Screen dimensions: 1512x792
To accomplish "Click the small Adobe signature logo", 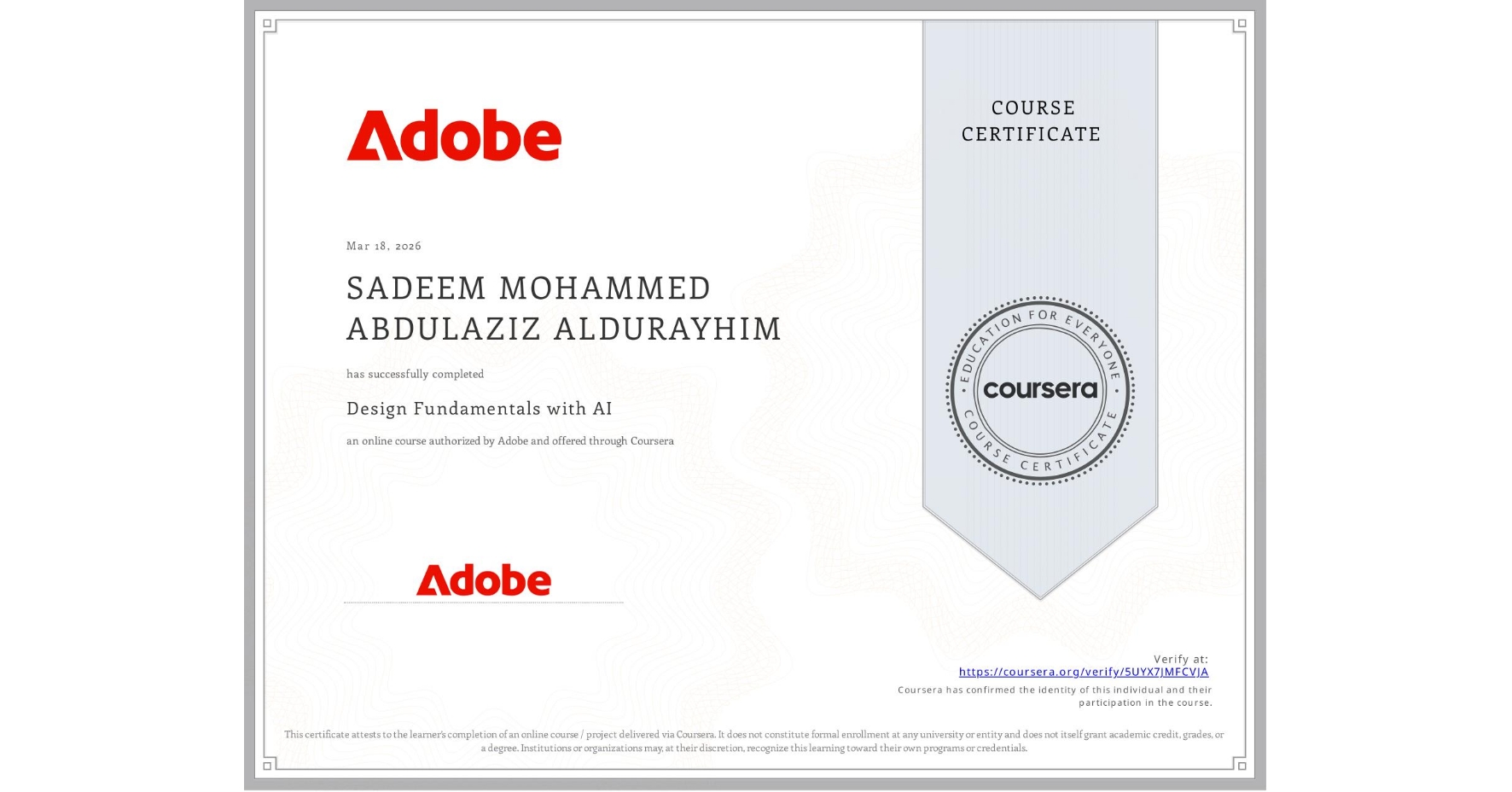I will [x=484, y=579].
